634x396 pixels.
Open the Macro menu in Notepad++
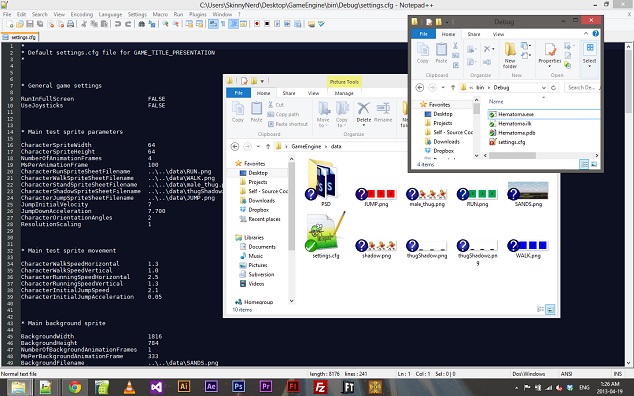(160, 14)
